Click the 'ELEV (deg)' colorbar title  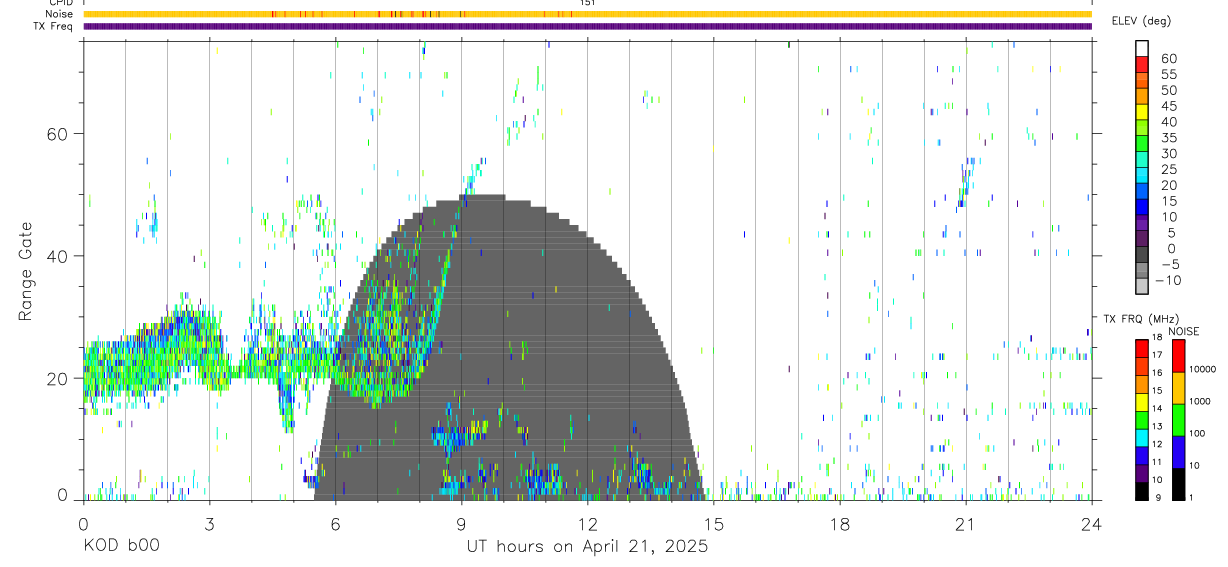click(x=1140, y=22)
